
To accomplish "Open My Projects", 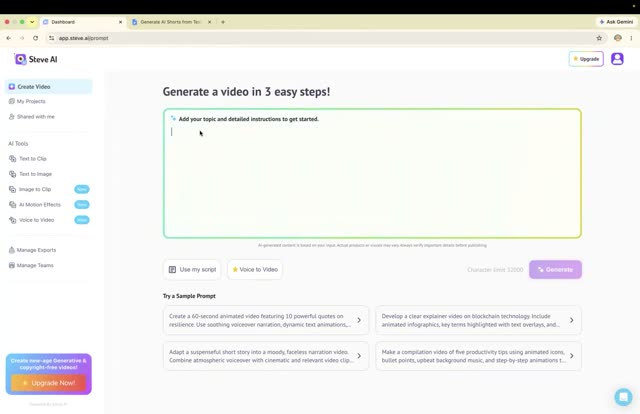I will click(x=31, y=101).
